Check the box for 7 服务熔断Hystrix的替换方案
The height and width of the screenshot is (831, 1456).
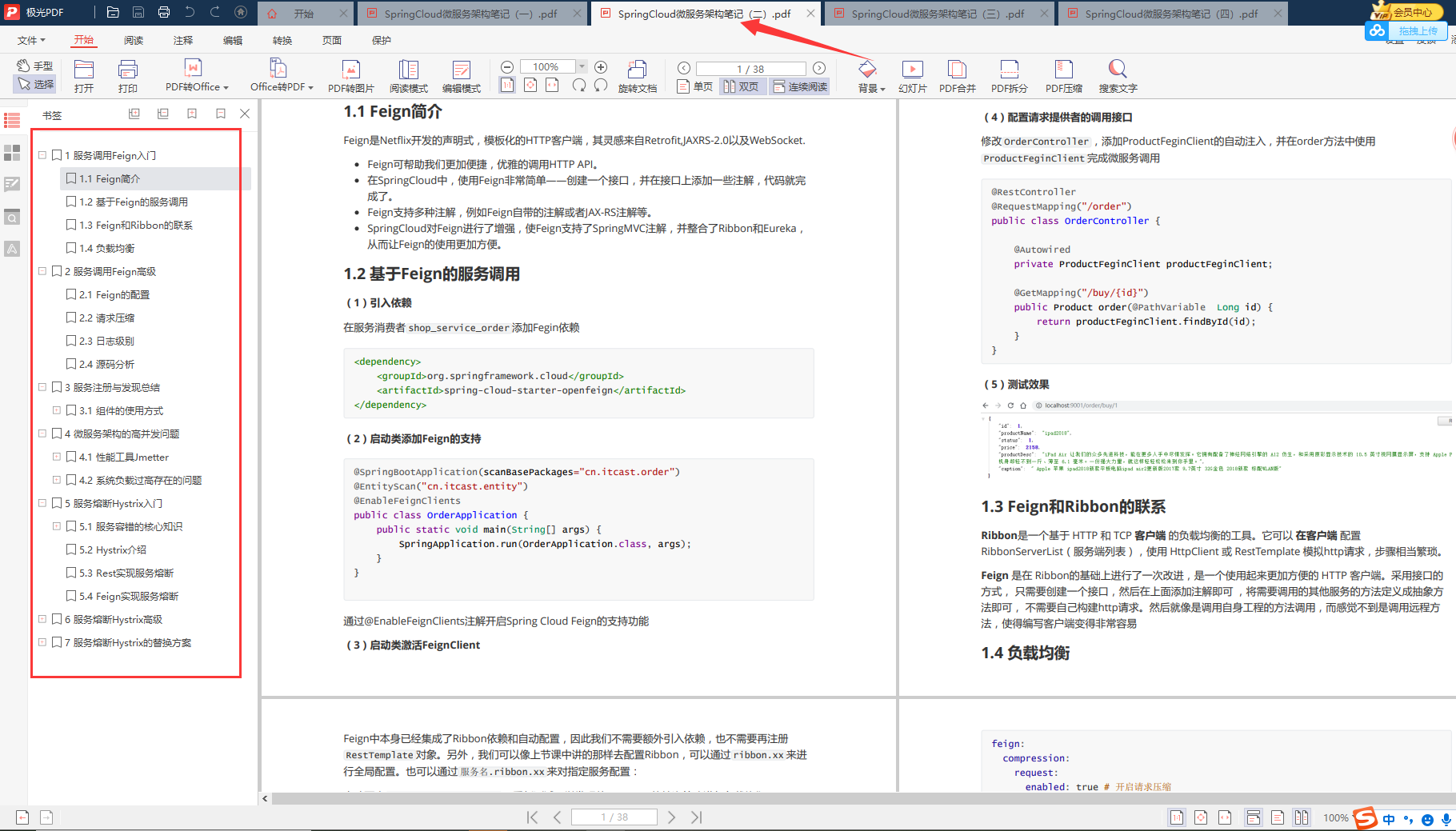pos(57,642)
